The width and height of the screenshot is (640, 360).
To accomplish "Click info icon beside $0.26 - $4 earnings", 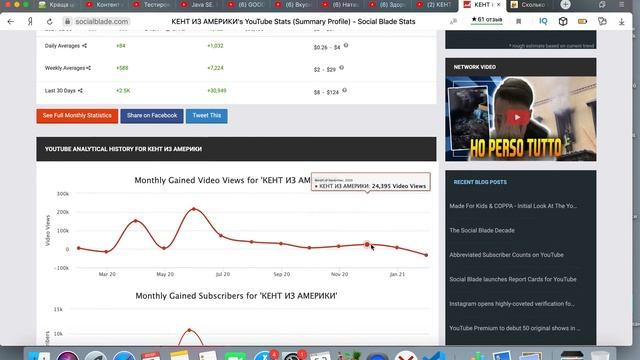I will coord(346,45).
